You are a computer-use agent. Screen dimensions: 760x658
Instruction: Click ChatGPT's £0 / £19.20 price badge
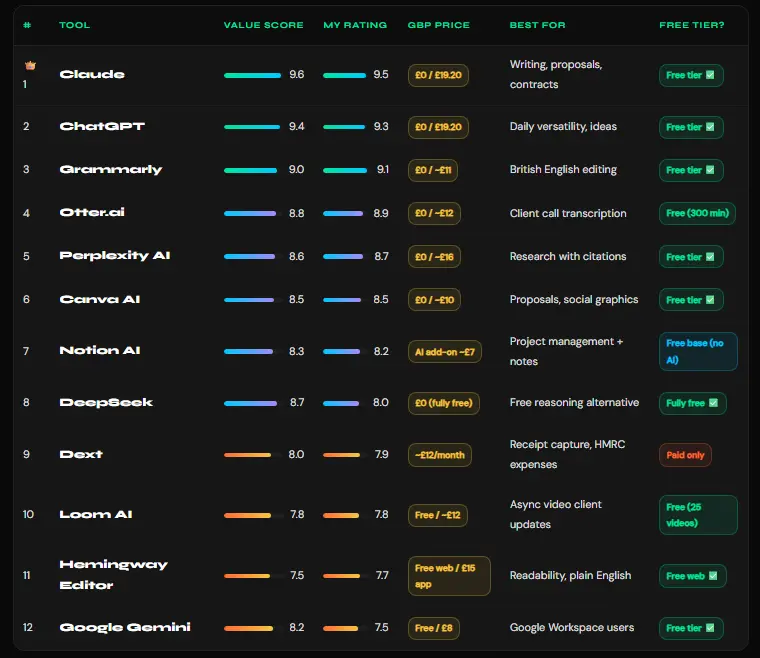(x=438, y=127)
